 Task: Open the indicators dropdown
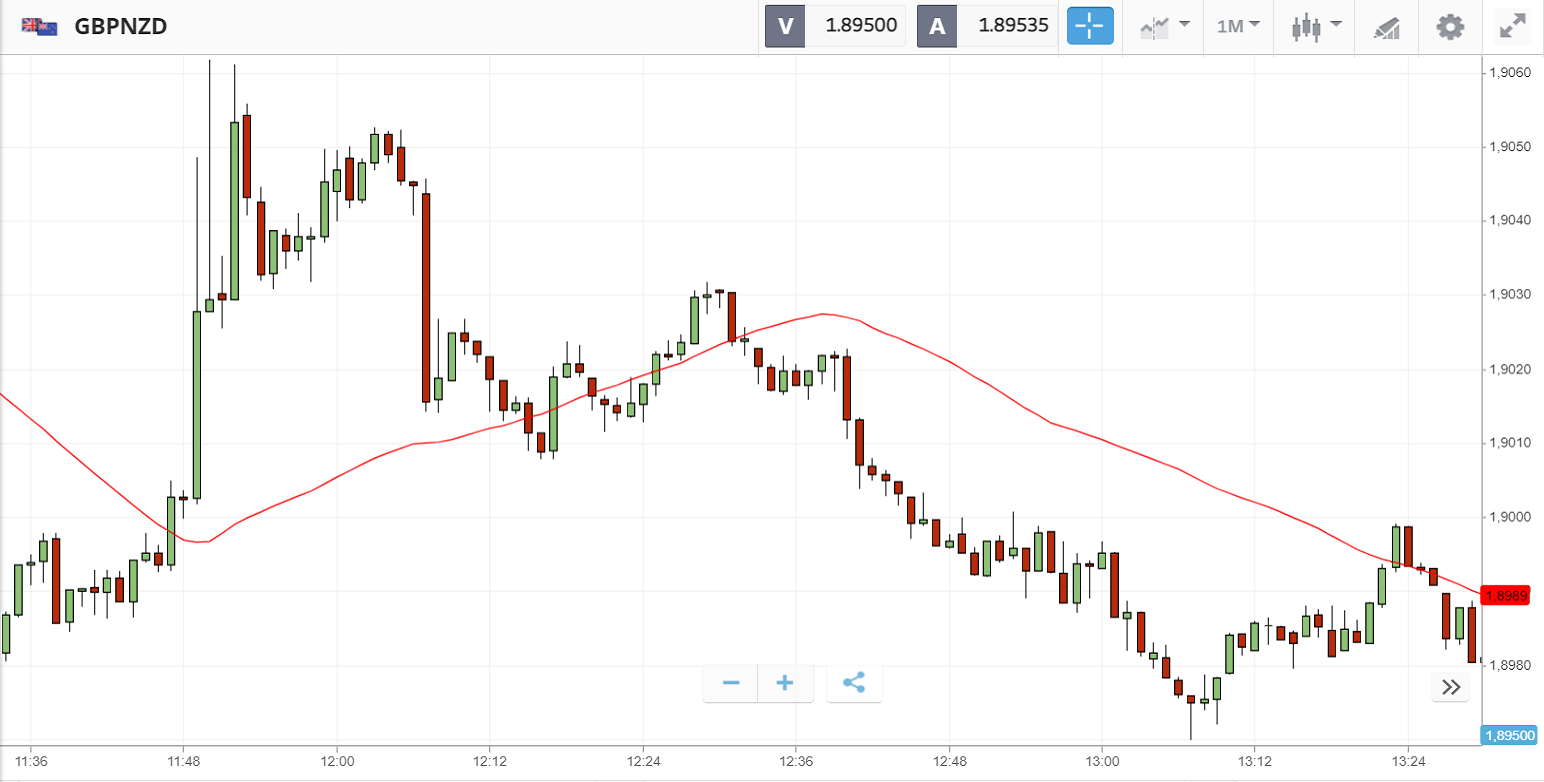(x=1164, y=26)
